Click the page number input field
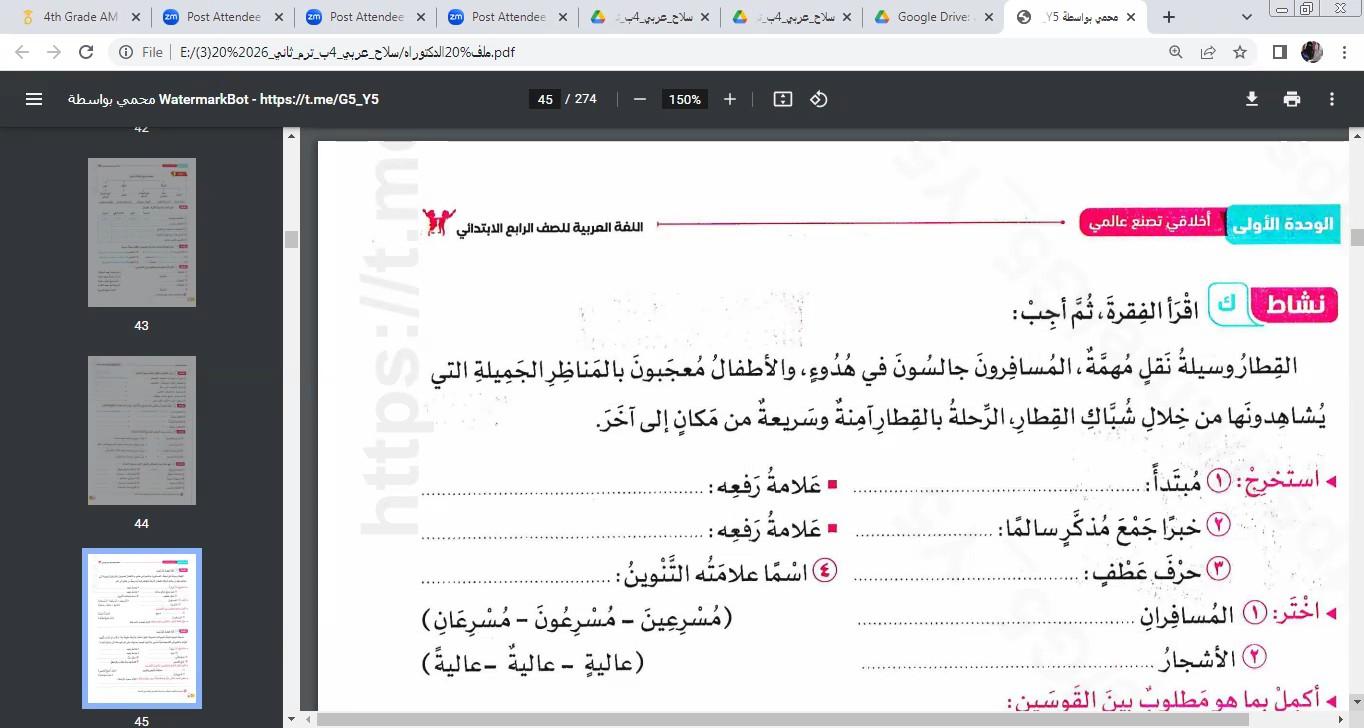The width and height of the screenshot is (1364, 728). click(x=545, y=99)
